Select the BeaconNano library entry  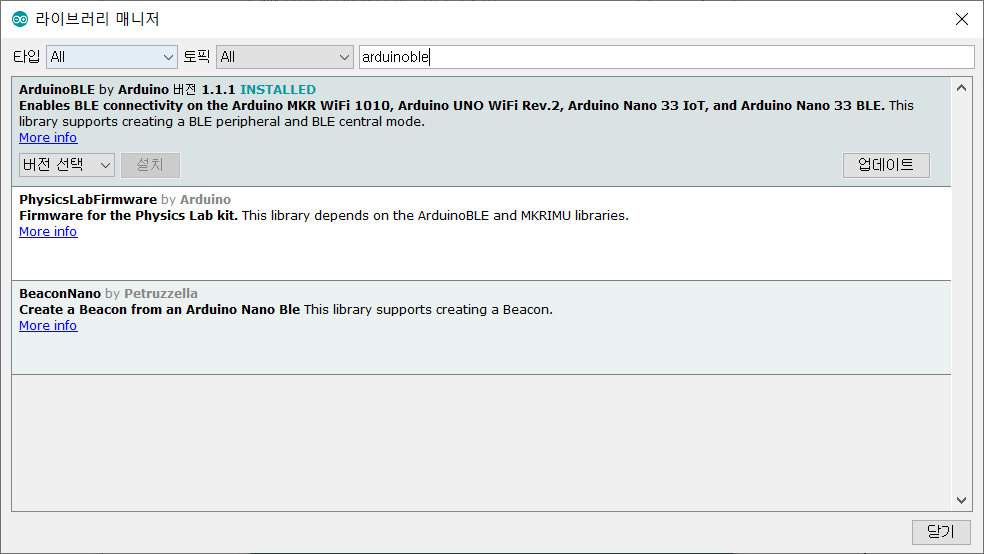click(481, 328)
